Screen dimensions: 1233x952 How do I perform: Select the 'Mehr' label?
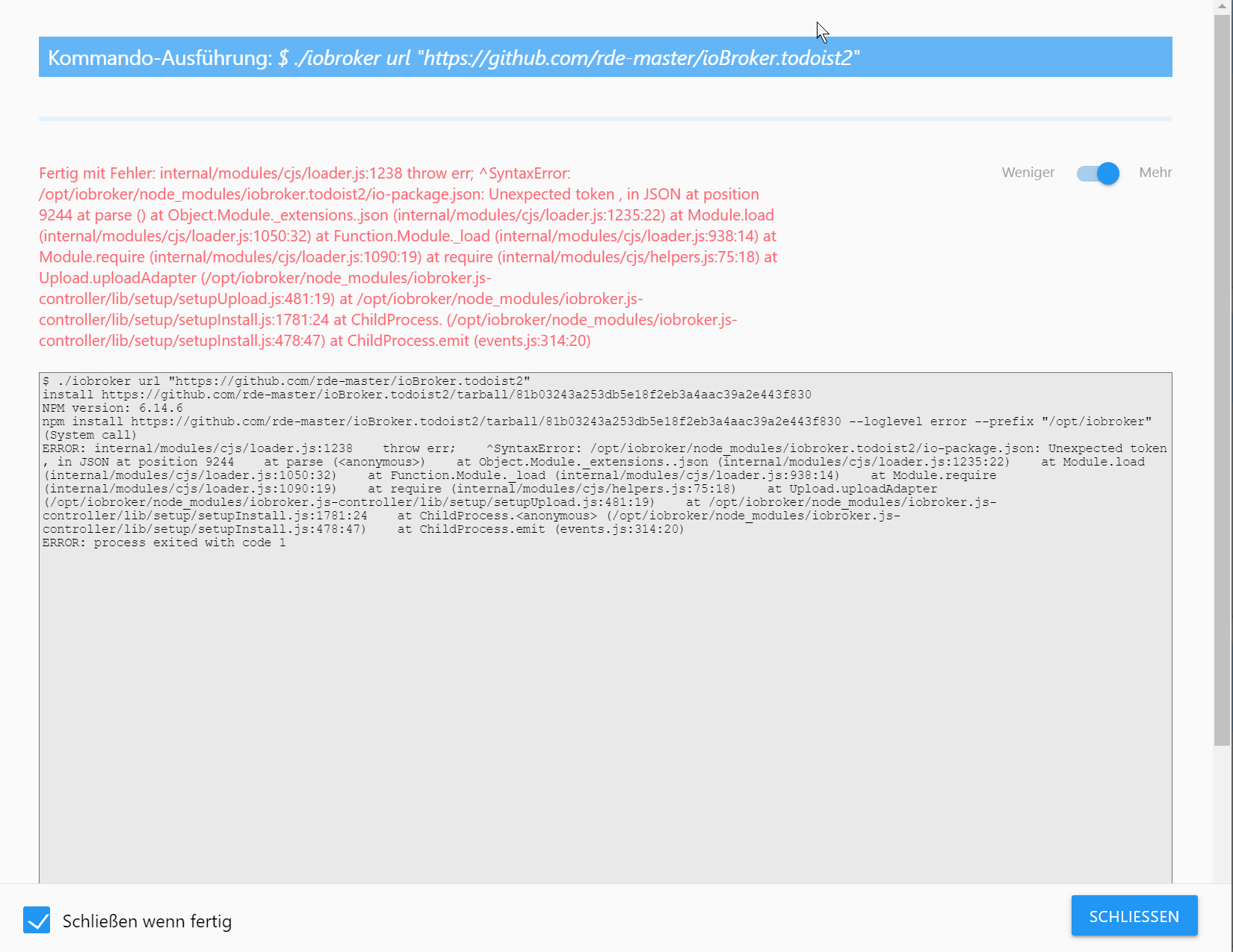[x=1155, y=173]
